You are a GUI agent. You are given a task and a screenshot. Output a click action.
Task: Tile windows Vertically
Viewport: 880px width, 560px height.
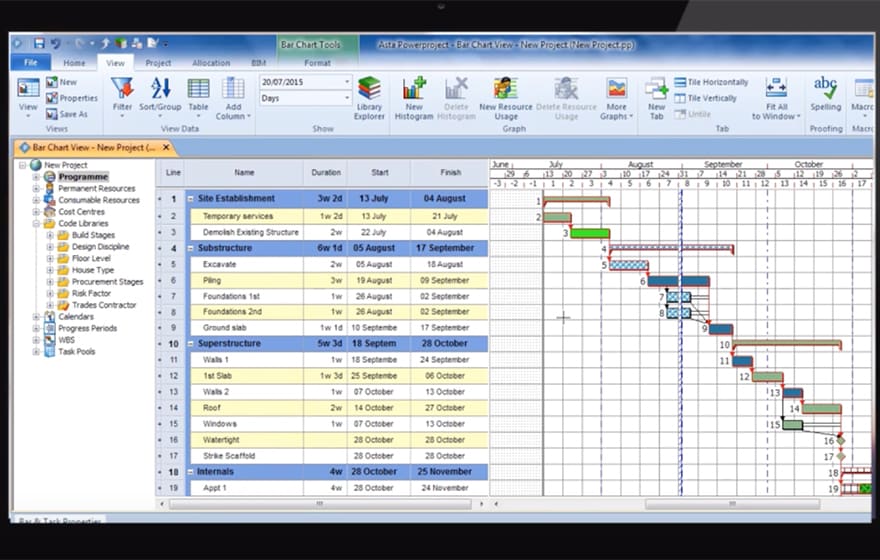pos(705,98)
